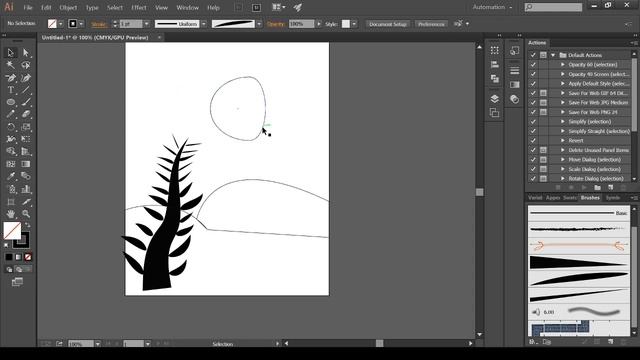
Task: Open the Align panel icon
Action: point(494,64)
